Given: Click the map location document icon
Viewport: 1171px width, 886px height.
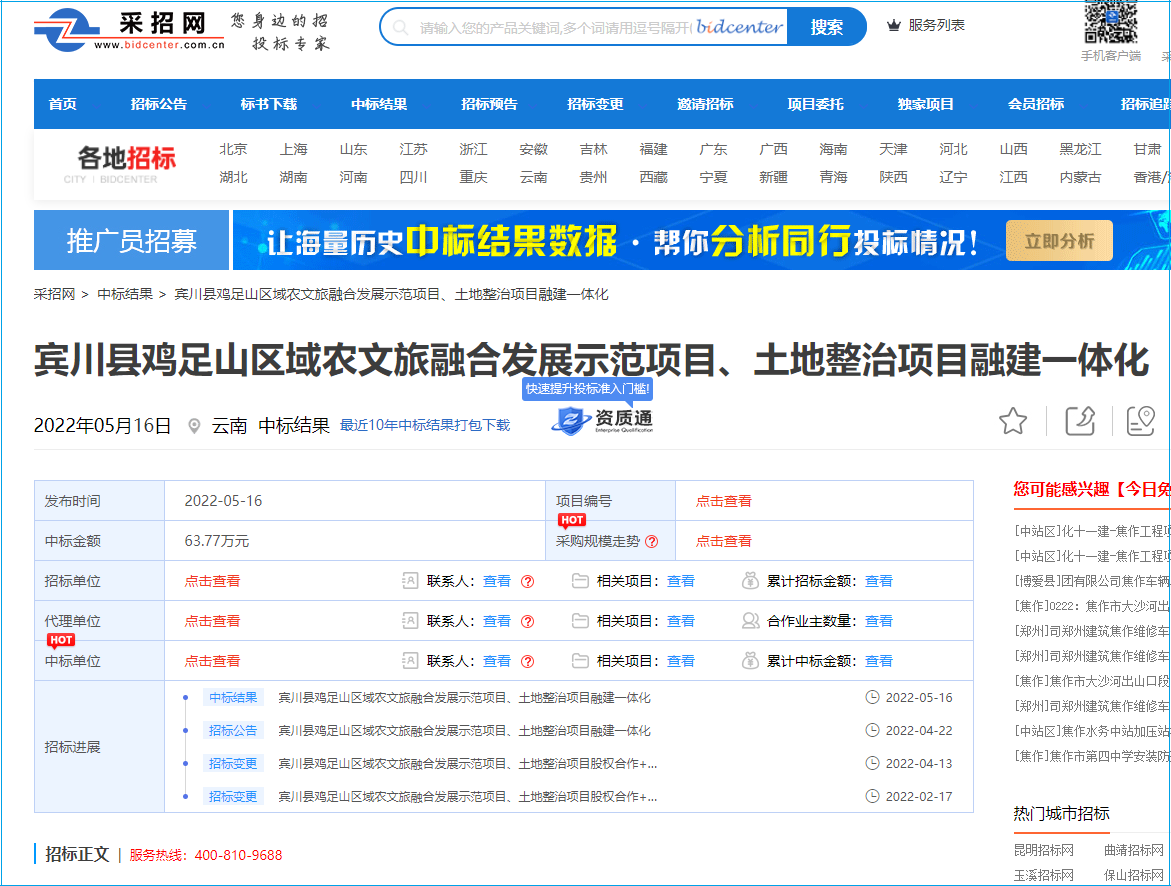Looking at the screenshot, I should click(x=1140, y=421).
